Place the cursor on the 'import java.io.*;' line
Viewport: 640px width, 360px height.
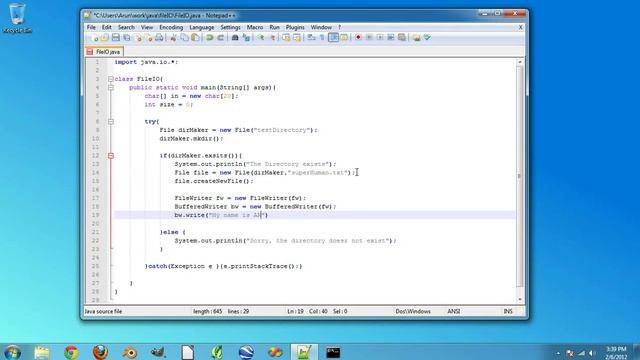[x=146, y=62]
